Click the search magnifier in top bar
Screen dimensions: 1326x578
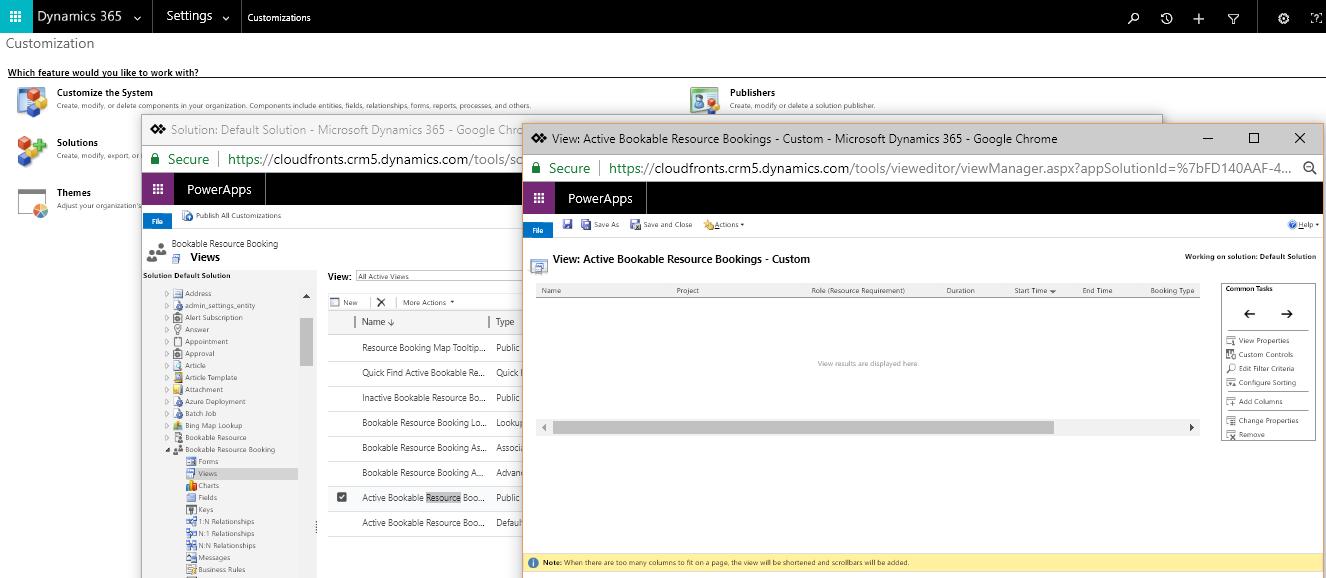coord(1133,18)
